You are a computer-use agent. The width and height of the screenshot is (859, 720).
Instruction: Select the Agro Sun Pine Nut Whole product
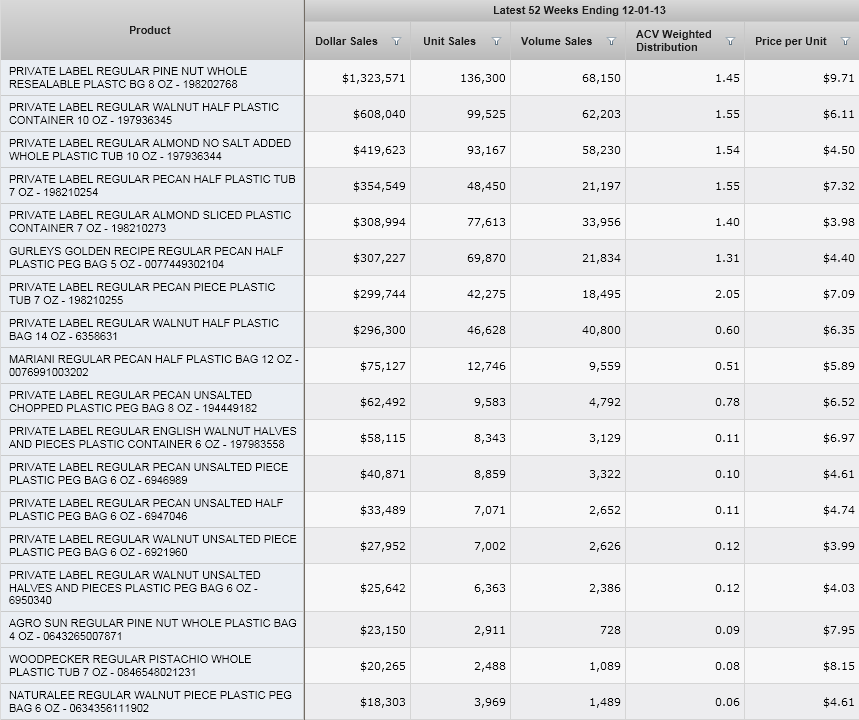(152, 630)
